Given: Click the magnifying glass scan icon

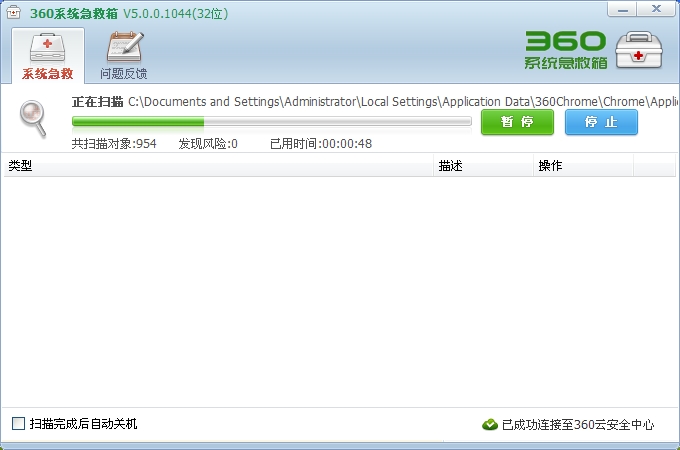Looking at the screenshot, I should 33,119.
